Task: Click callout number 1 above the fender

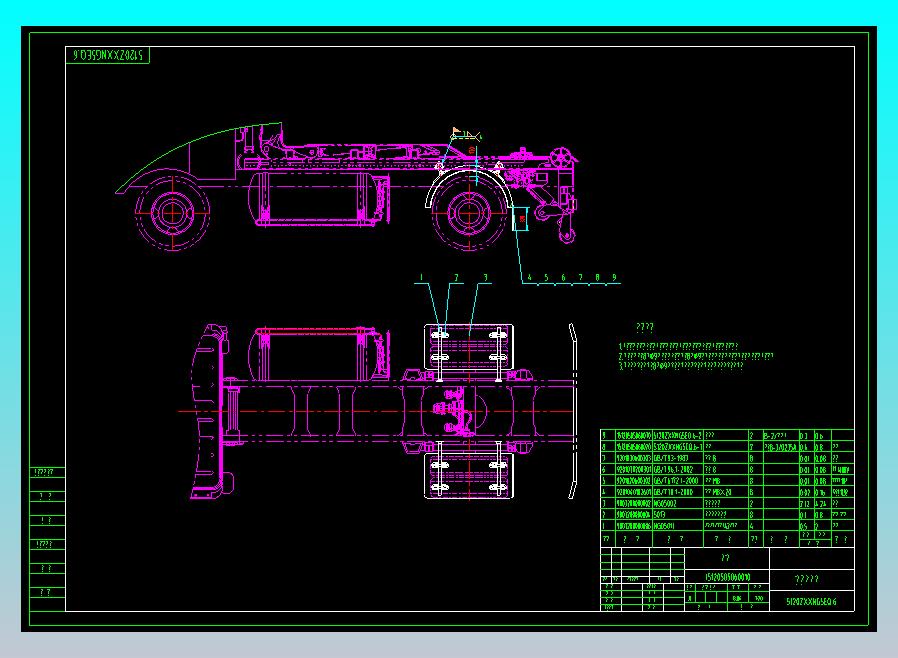Action: (421, 277)
